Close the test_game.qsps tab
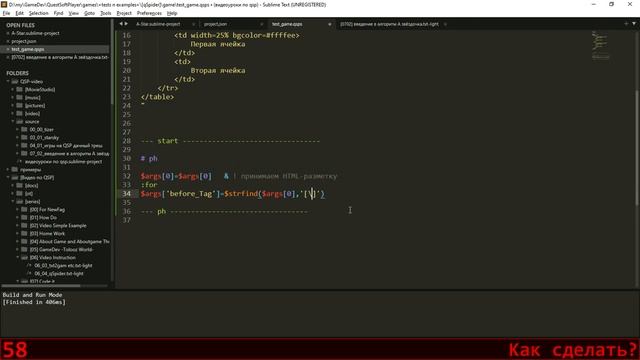The height and width of the screenshot is (360, 640). click(x=330, y=24)
